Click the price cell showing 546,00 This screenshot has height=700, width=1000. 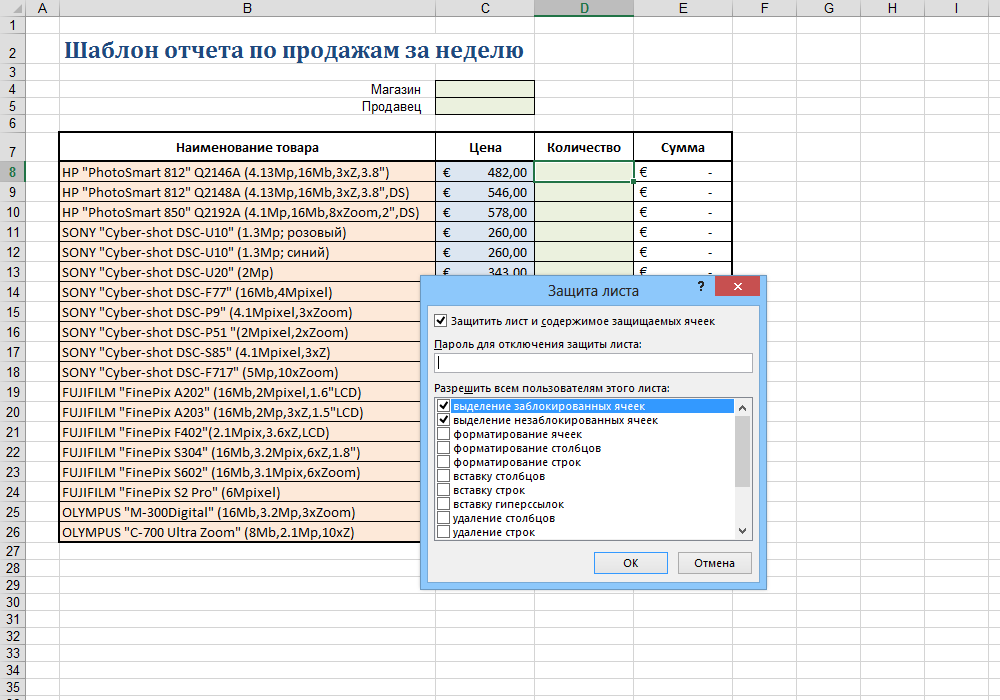point(485,192)
